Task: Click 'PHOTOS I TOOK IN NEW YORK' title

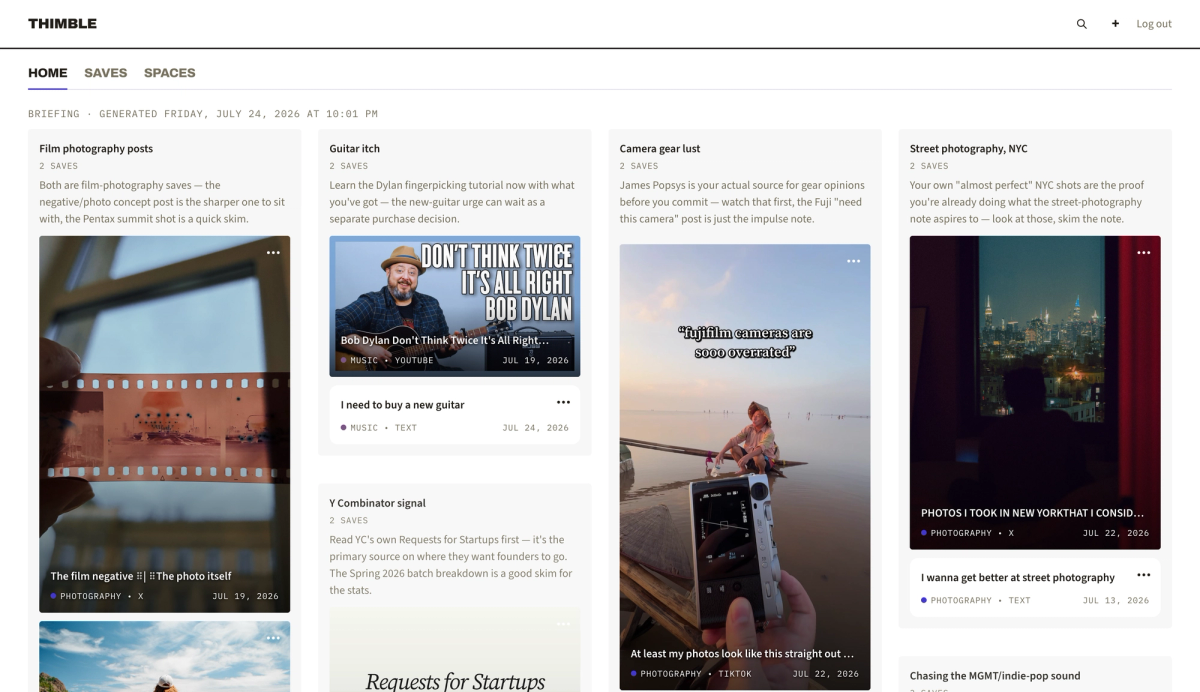Action: pos(1033,513)
